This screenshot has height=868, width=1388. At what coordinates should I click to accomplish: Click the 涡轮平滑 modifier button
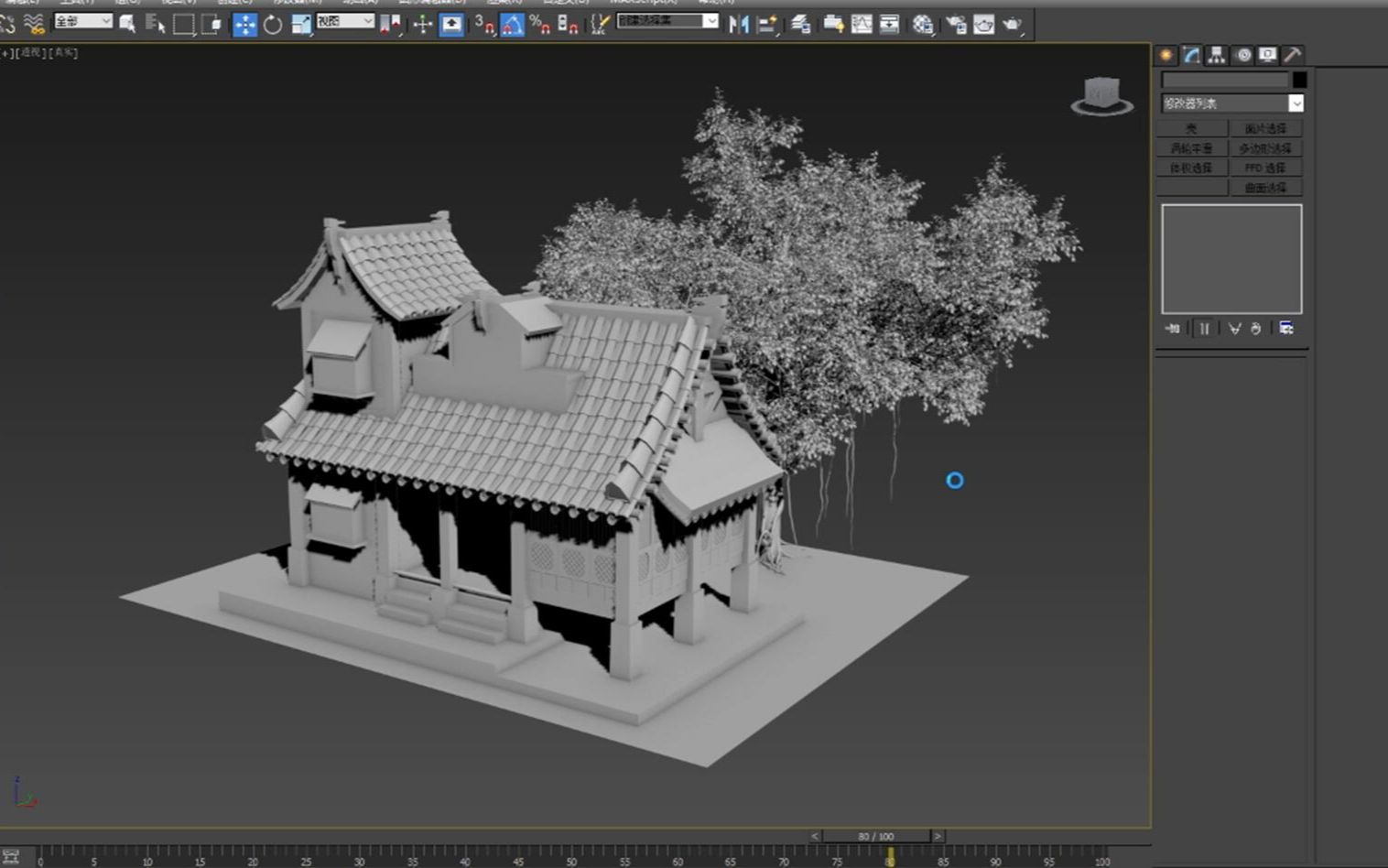[1191, 148]
